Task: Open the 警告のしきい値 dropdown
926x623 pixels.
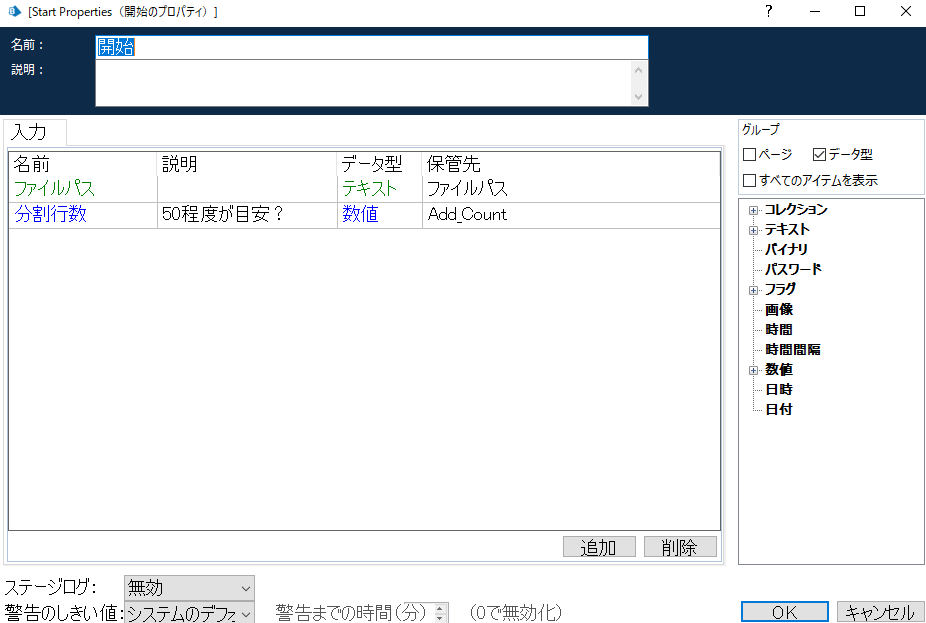Action: pos(189,613)
